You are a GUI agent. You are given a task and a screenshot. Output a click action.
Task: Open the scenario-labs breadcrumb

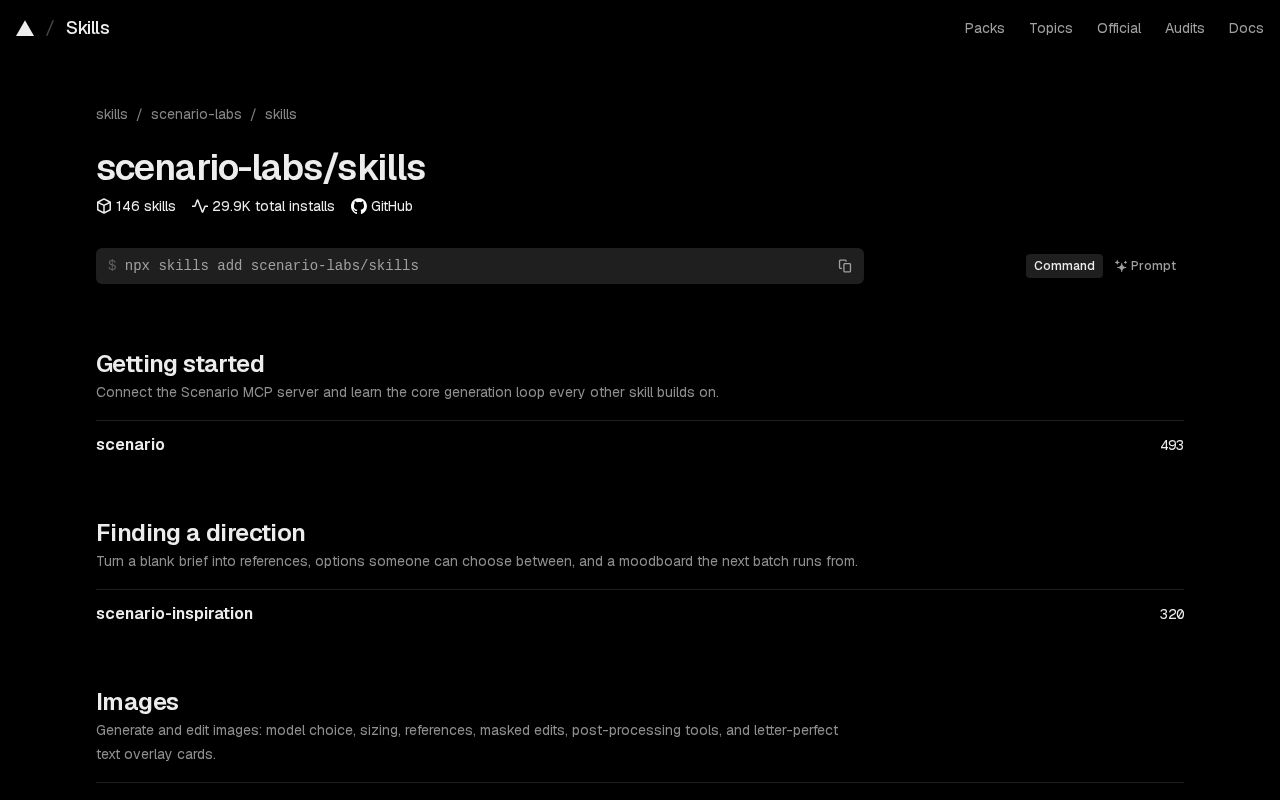point(196,114)
